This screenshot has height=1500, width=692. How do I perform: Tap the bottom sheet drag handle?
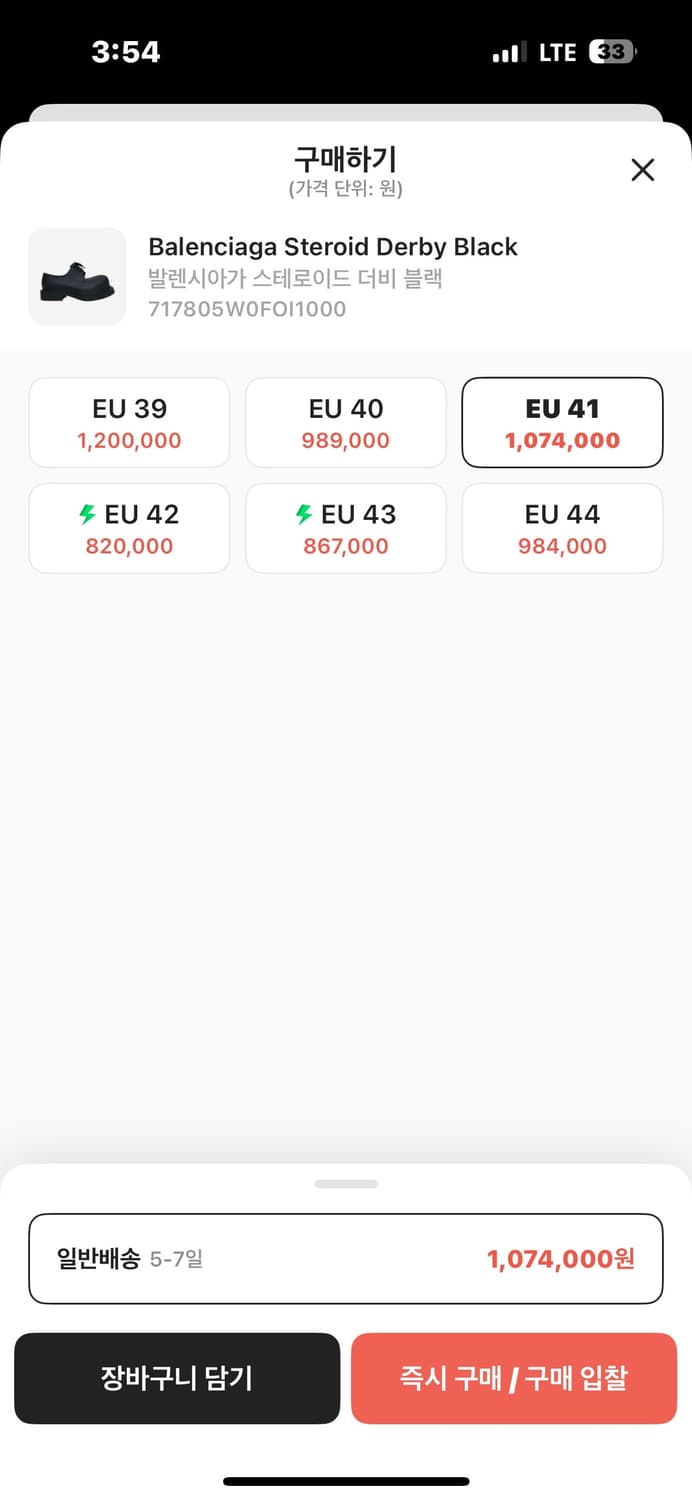coord(346,1184)
